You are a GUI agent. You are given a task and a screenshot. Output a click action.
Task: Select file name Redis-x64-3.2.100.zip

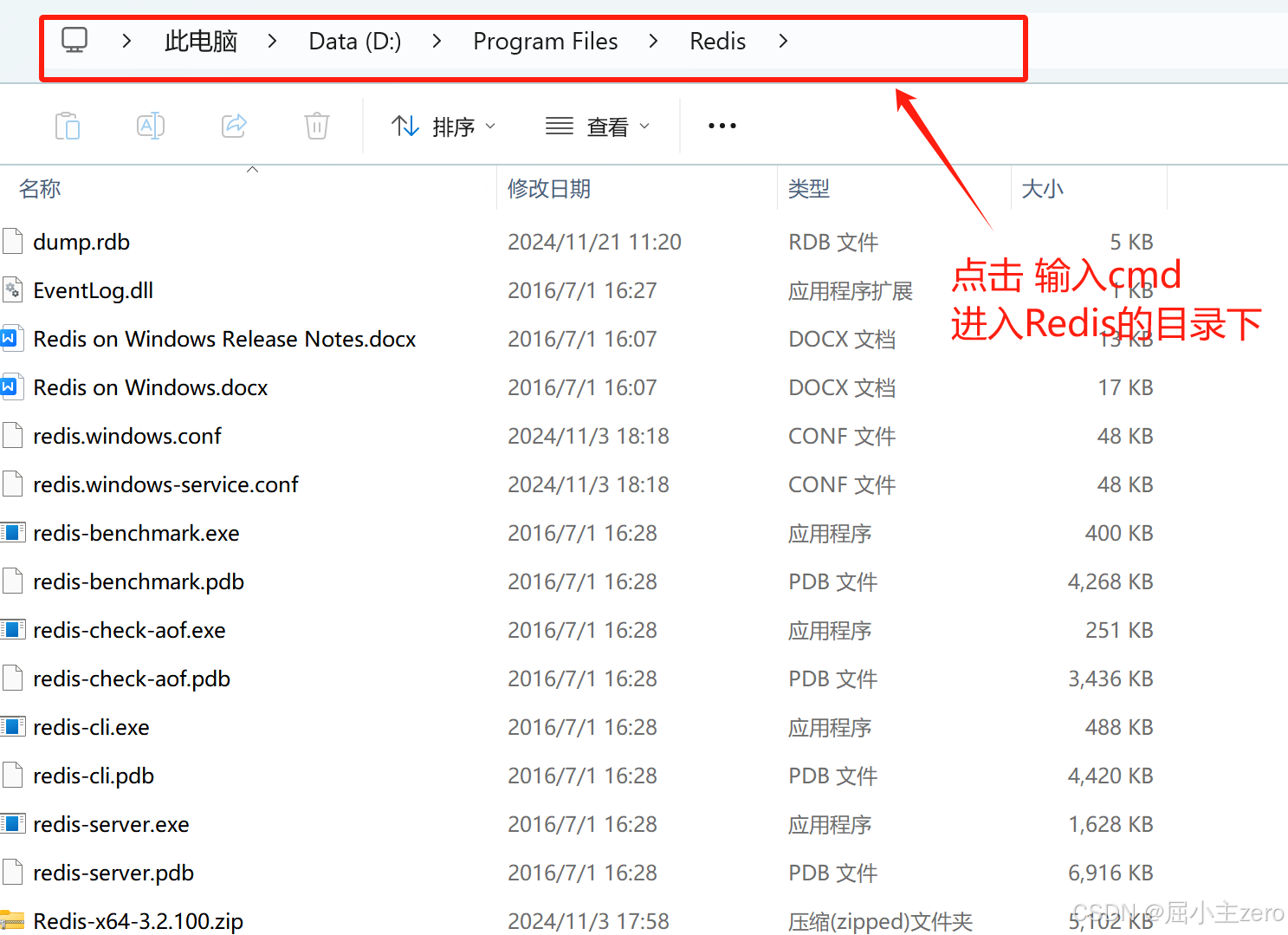138,921
